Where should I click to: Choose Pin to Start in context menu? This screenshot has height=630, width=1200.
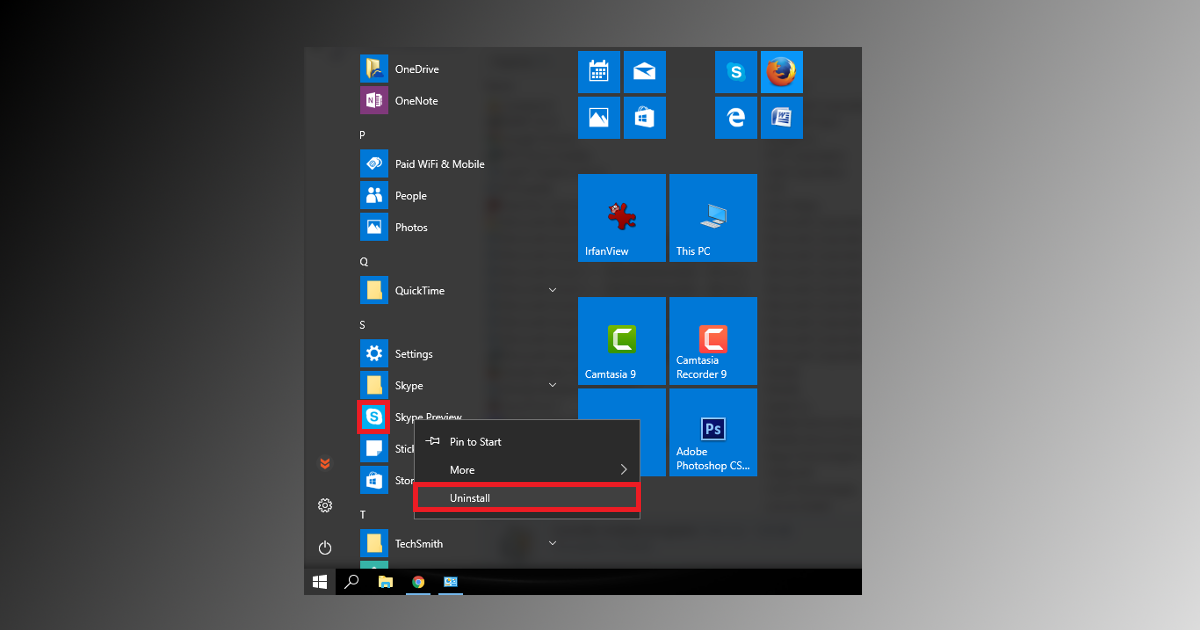click(527, 442)
